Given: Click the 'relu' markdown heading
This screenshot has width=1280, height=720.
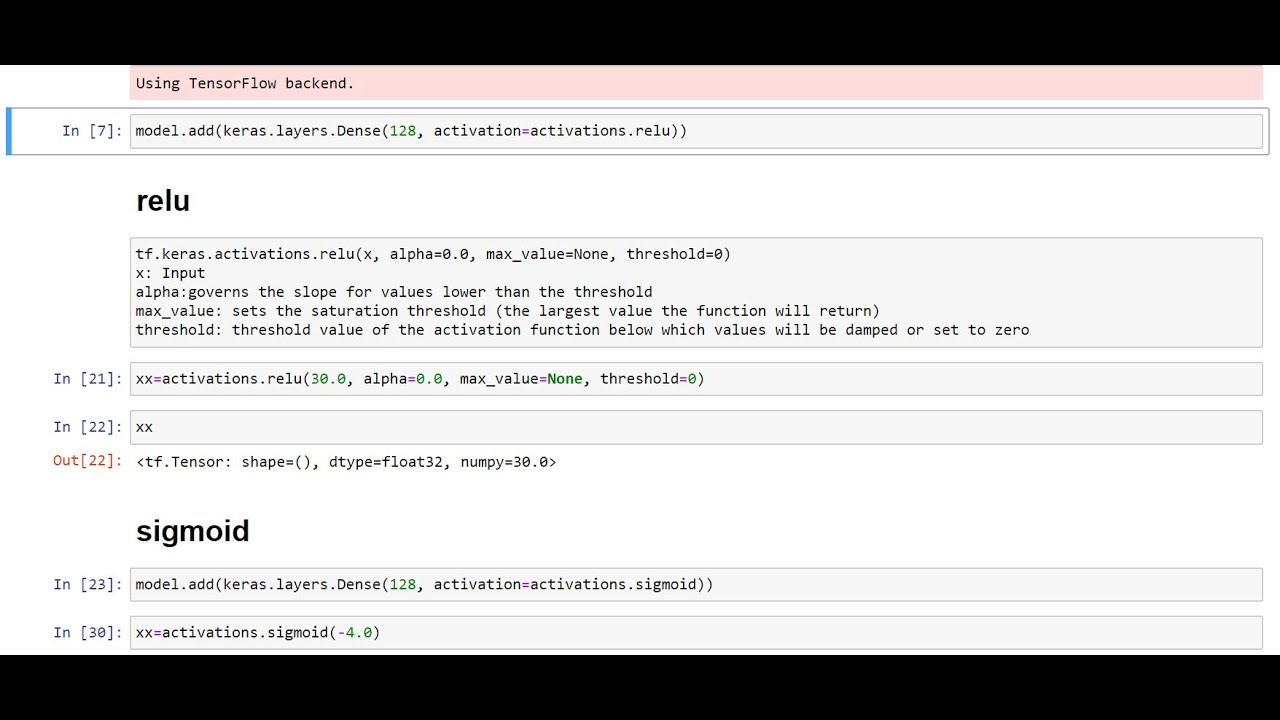Looking at the screenshot, I should (x=163, y=201).
